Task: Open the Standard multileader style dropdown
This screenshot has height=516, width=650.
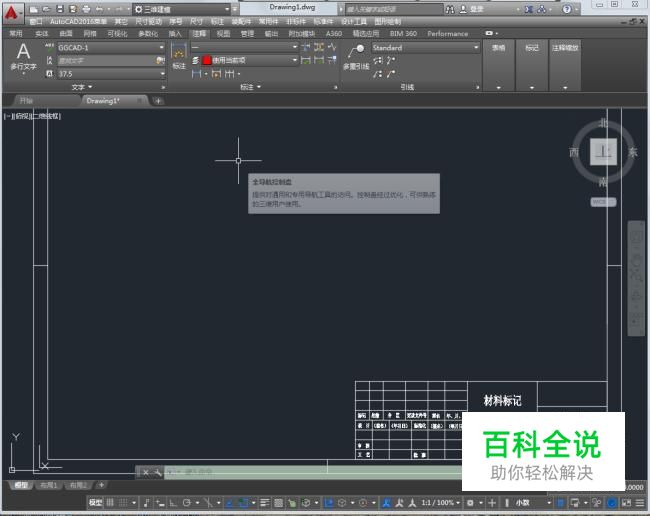Action: [x=476, y=47]
